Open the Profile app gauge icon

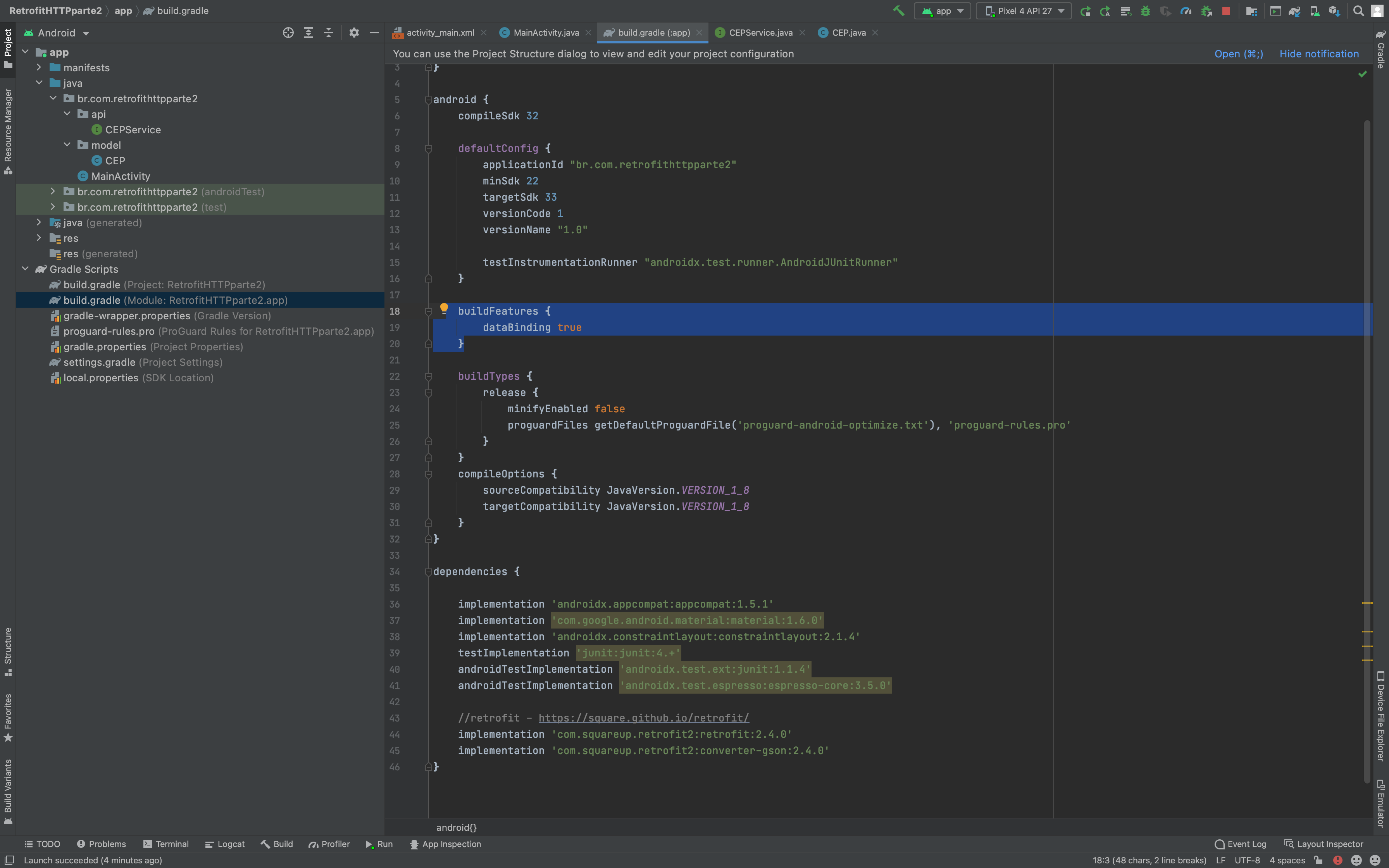point(1186,11)
